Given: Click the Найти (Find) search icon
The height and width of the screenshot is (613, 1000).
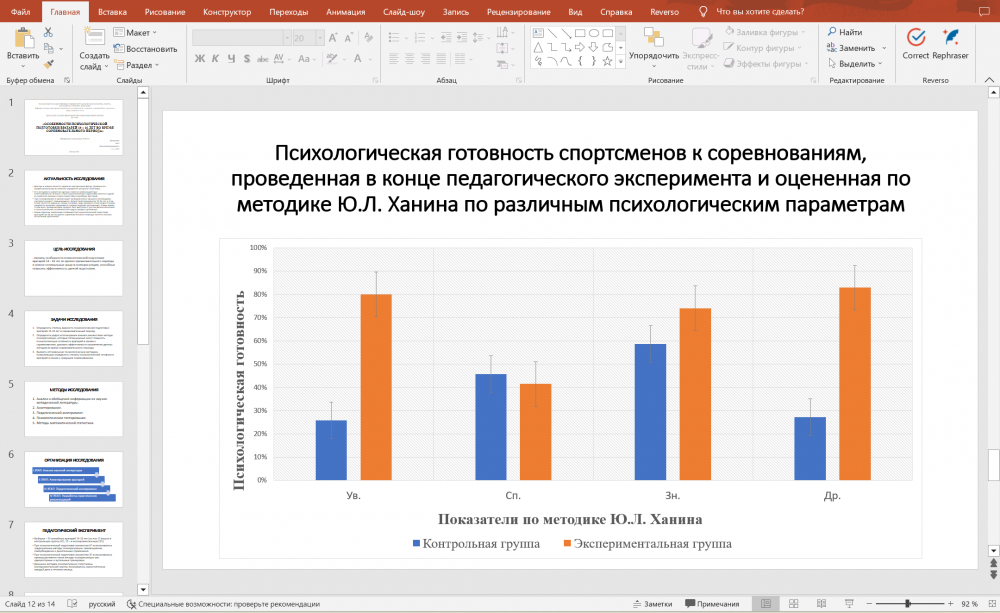Looking at the screenshot, I should [x=832, y=32].
